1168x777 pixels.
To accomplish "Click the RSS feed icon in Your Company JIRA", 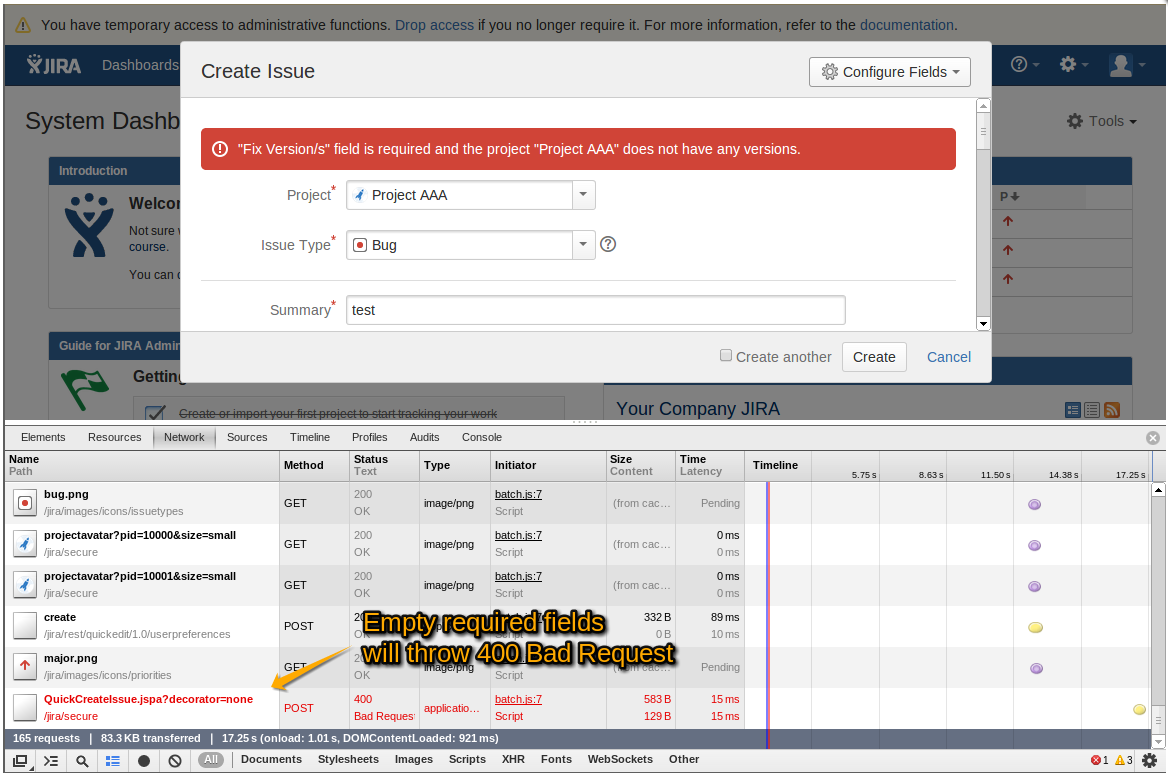I will 1112,410.
